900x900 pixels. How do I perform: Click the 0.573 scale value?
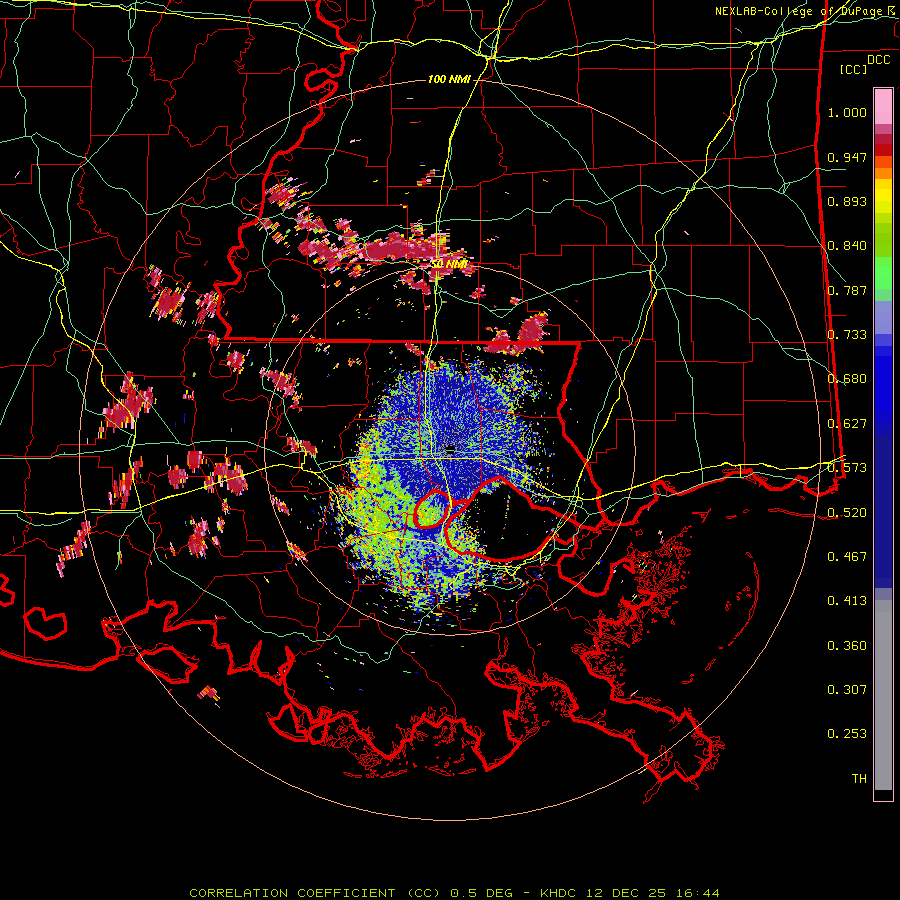point(847,468)
